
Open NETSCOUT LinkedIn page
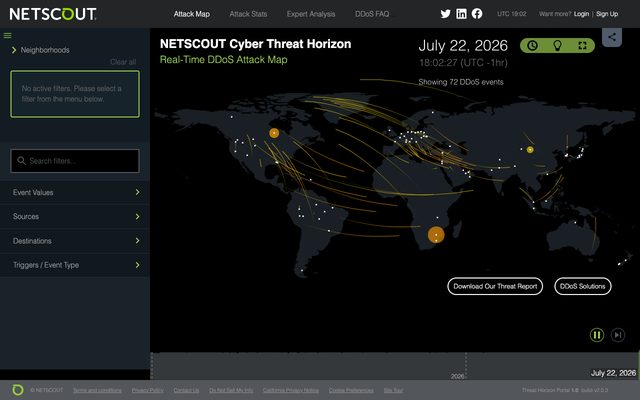[461, 14]
